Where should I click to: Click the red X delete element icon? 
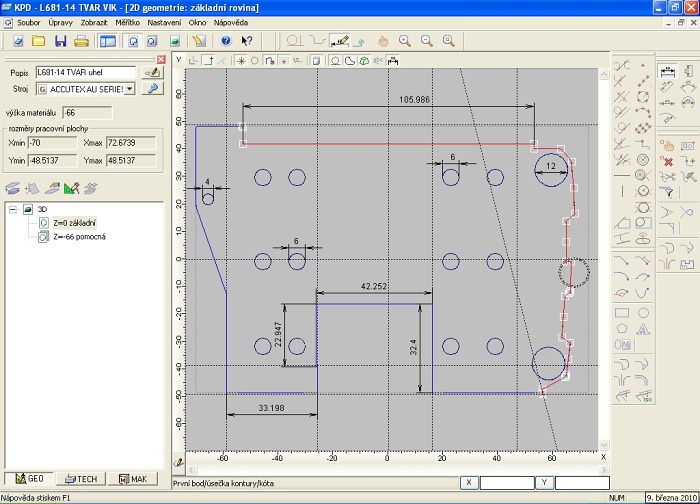click(668, 161)
